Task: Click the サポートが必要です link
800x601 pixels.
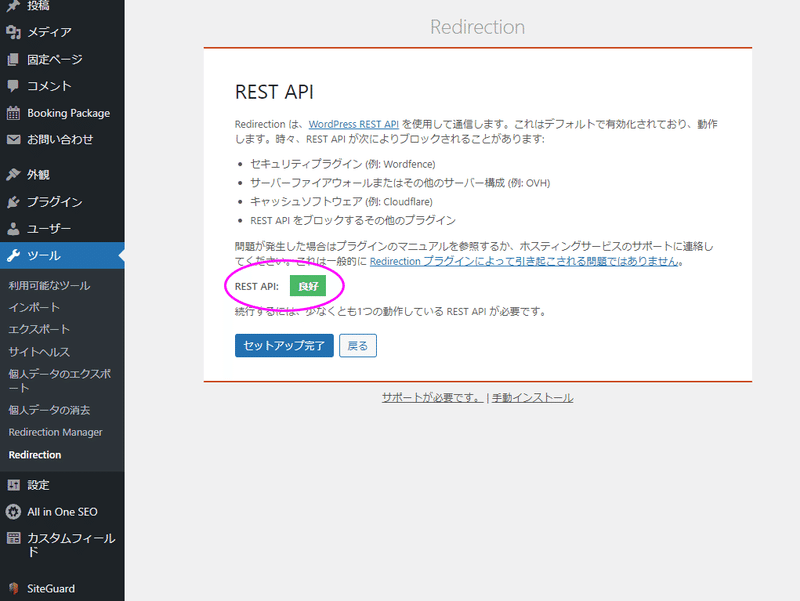Action: (432, 397)
